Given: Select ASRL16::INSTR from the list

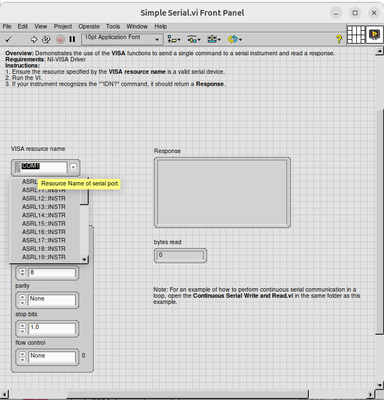Looking at the screenshot, I should (44, 232).
